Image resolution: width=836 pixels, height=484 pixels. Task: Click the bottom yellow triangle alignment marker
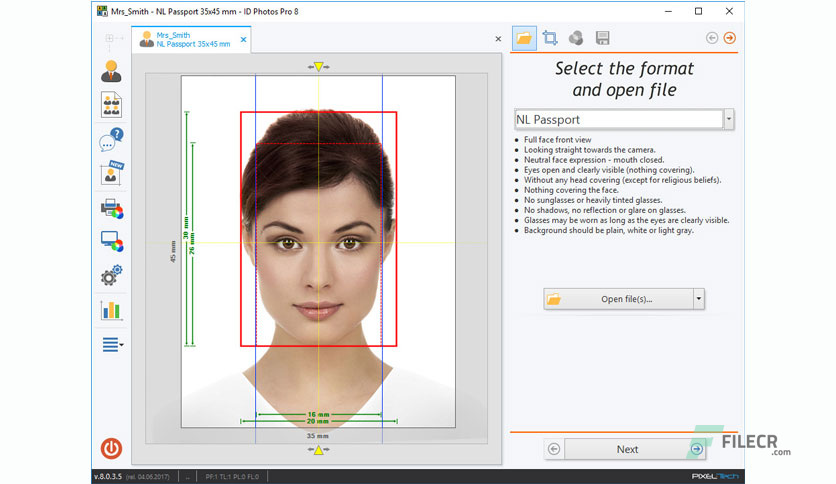pyautogui.click(x=318, y=450)
